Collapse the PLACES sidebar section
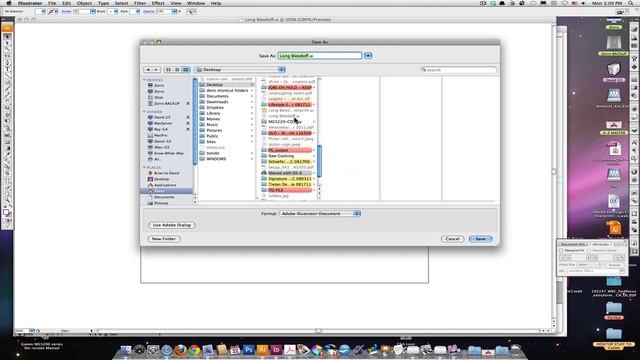Screen dimensions: 640x360 [144, 167]
